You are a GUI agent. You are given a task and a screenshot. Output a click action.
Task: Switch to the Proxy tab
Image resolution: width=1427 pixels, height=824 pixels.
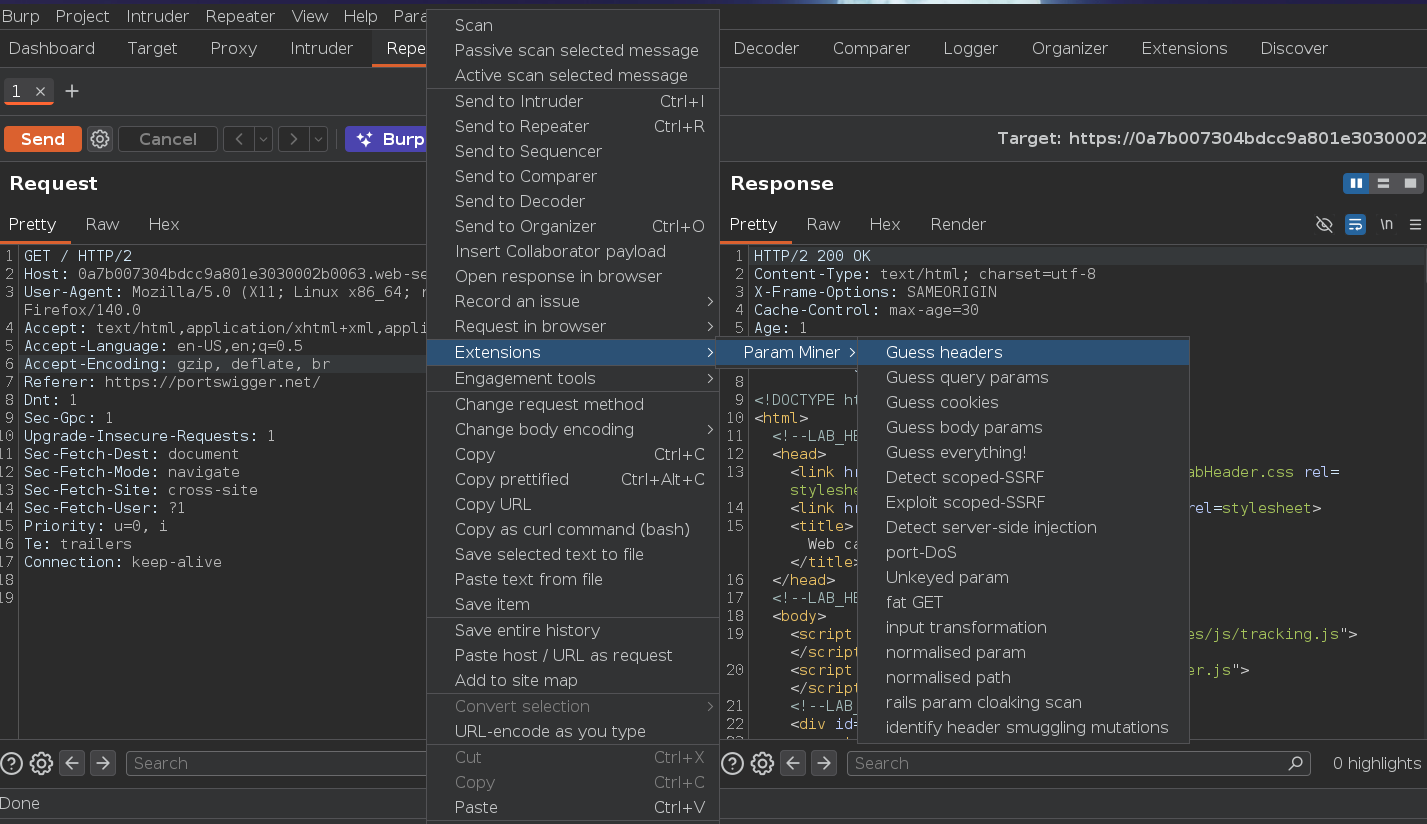point(234,48)
